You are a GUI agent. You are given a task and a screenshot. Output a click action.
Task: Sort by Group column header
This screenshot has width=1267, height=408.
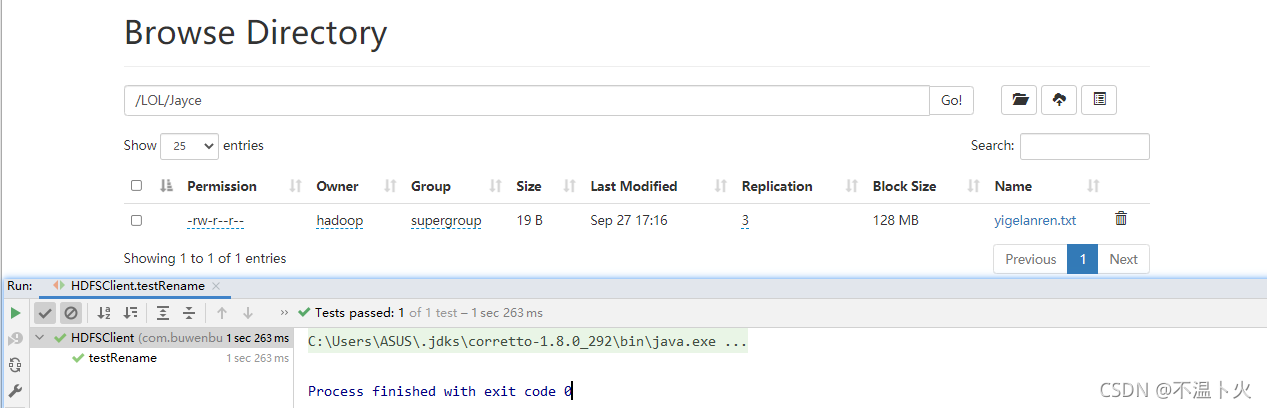(x=431, y=186)
